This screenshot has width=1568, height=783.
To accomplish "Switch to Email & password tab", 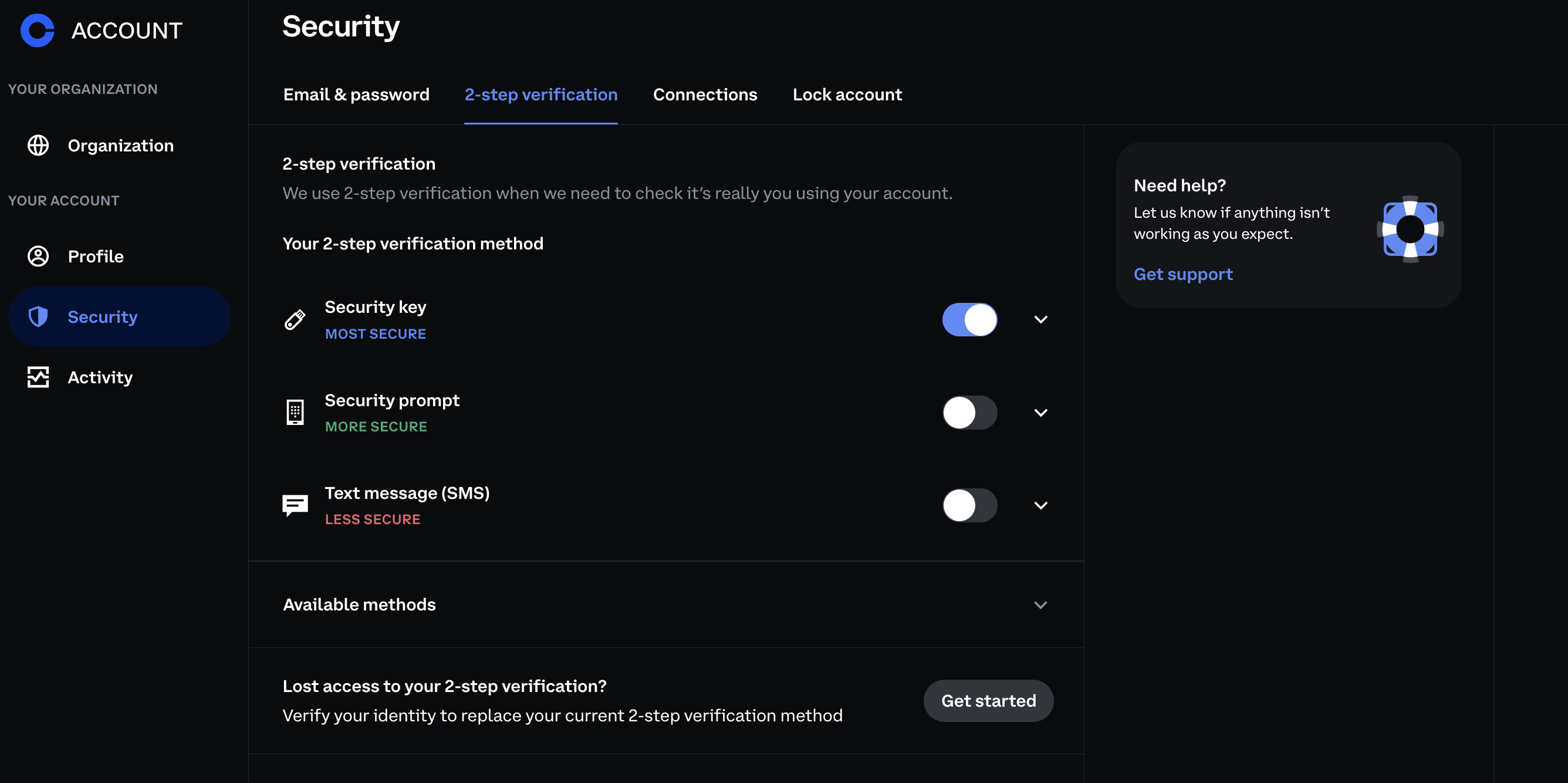I will pyautogui.click(x=356, y=95).
